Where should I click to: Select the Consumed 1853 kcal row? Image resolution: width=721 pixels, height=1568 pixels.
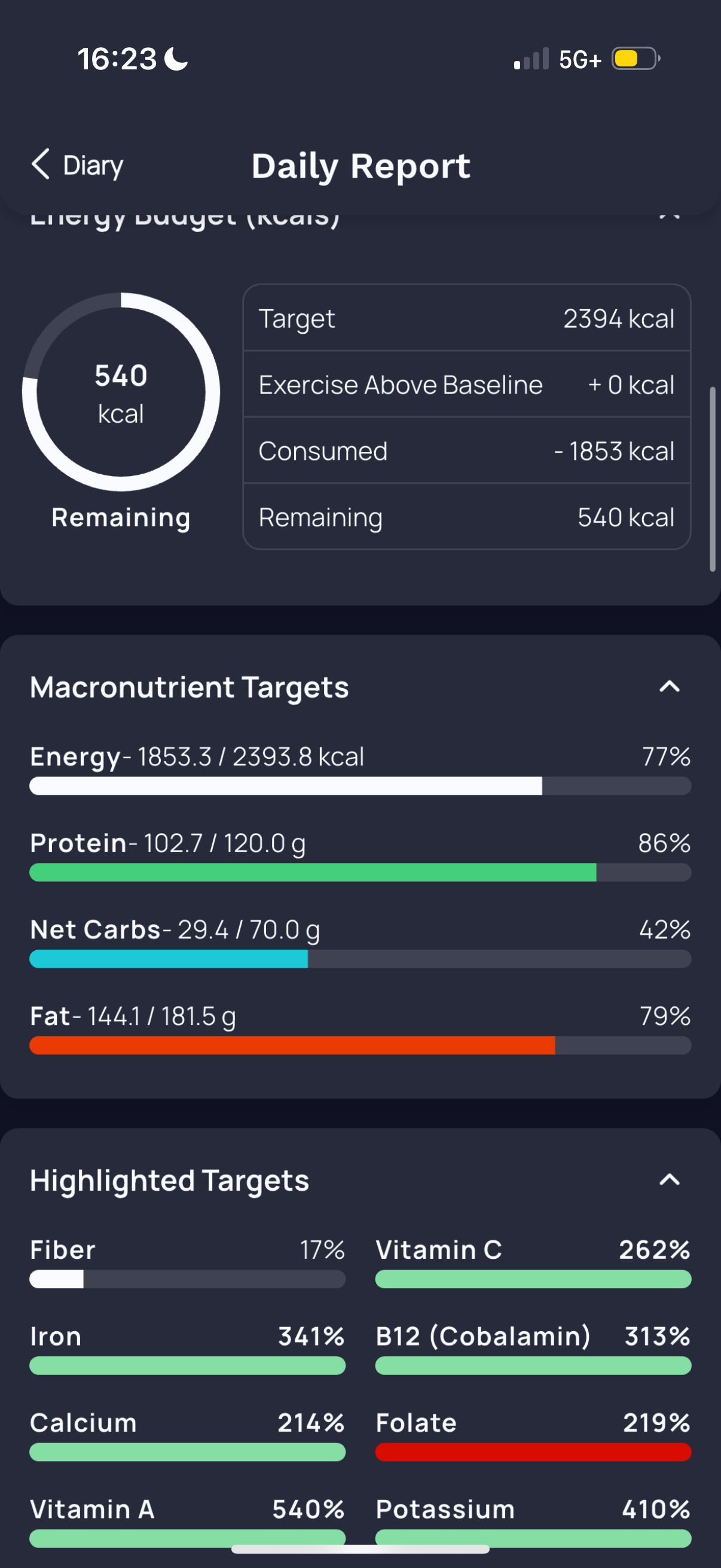coord(467,451)
